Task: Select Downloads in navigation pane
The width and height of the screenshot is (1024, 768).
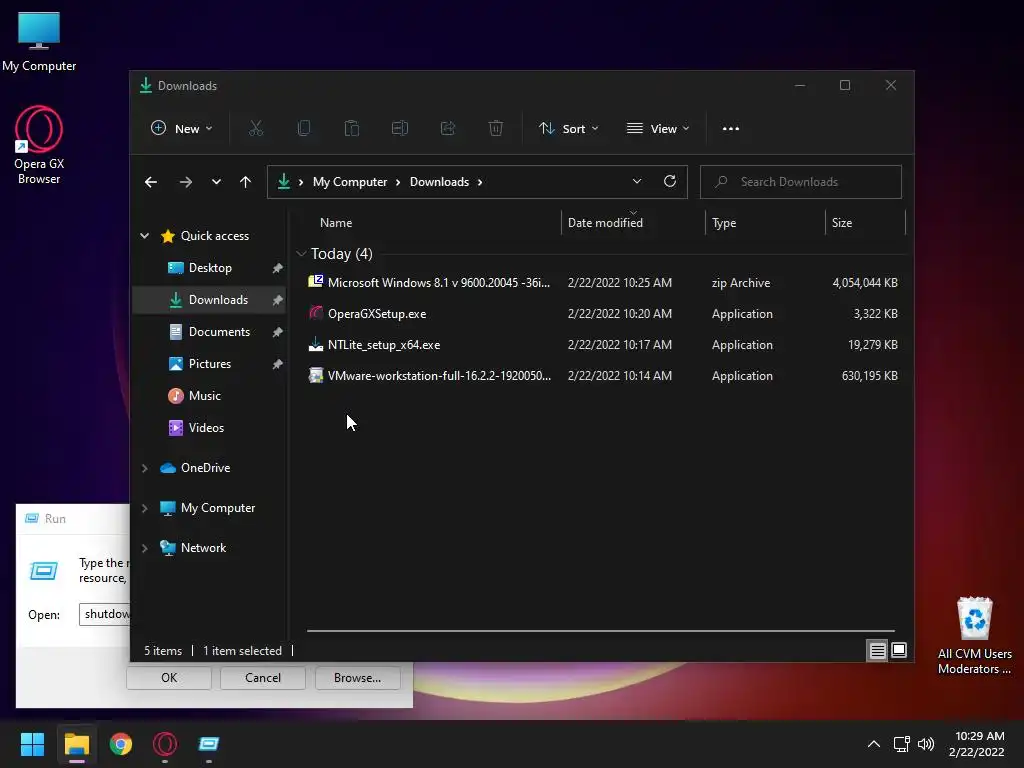Action: click(209, 300)
